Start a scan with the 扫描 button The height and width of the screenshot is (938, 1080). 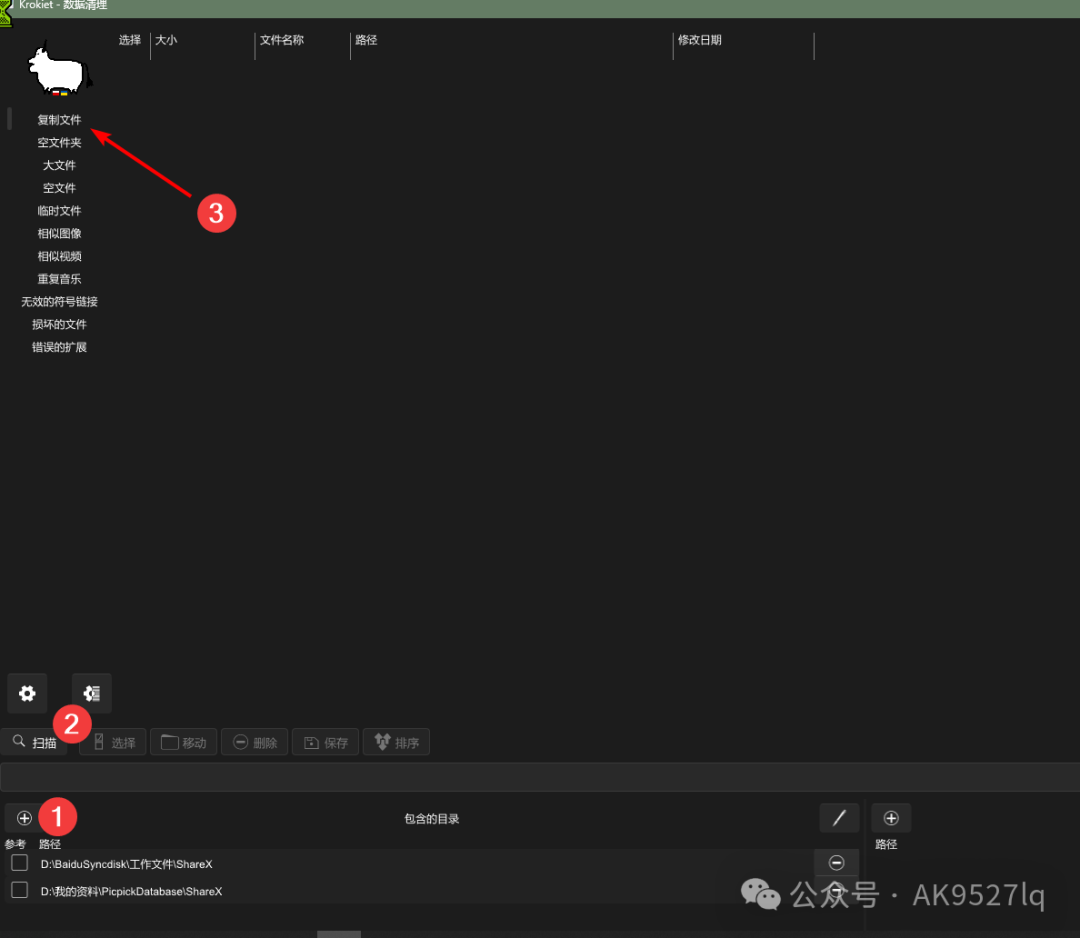click(x=34, y=742)
